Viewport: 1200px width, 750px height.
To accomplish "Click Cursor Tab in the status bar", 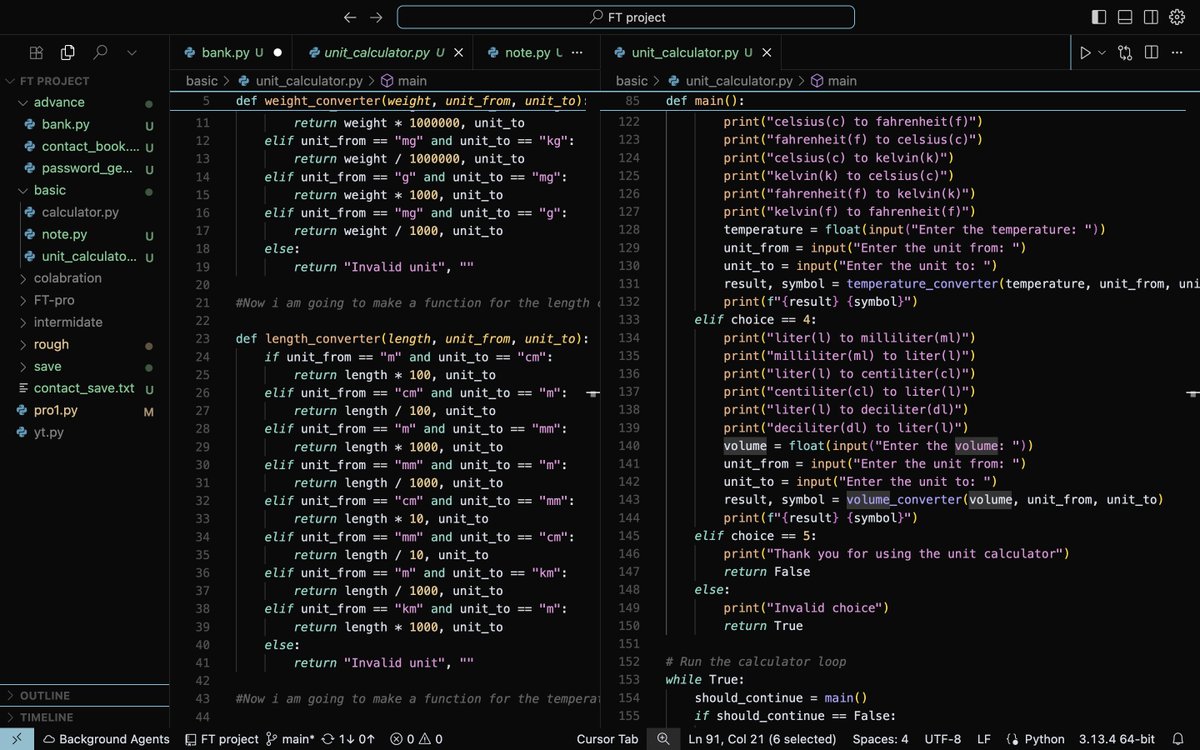I will point(607,739).
